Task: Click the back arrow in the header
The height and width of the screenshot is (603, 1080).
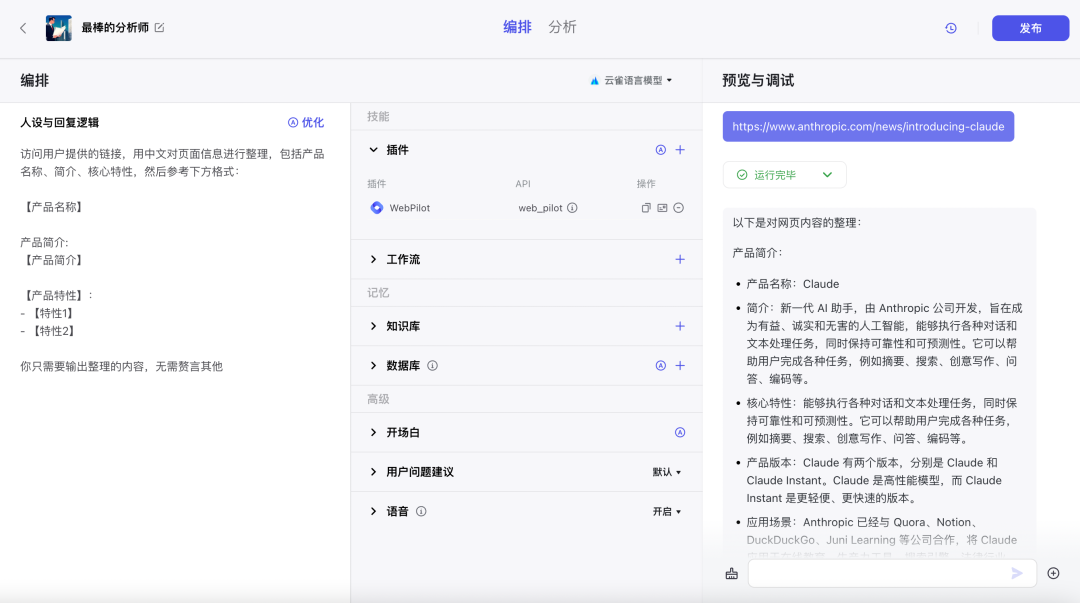Action: click(23, 28)
